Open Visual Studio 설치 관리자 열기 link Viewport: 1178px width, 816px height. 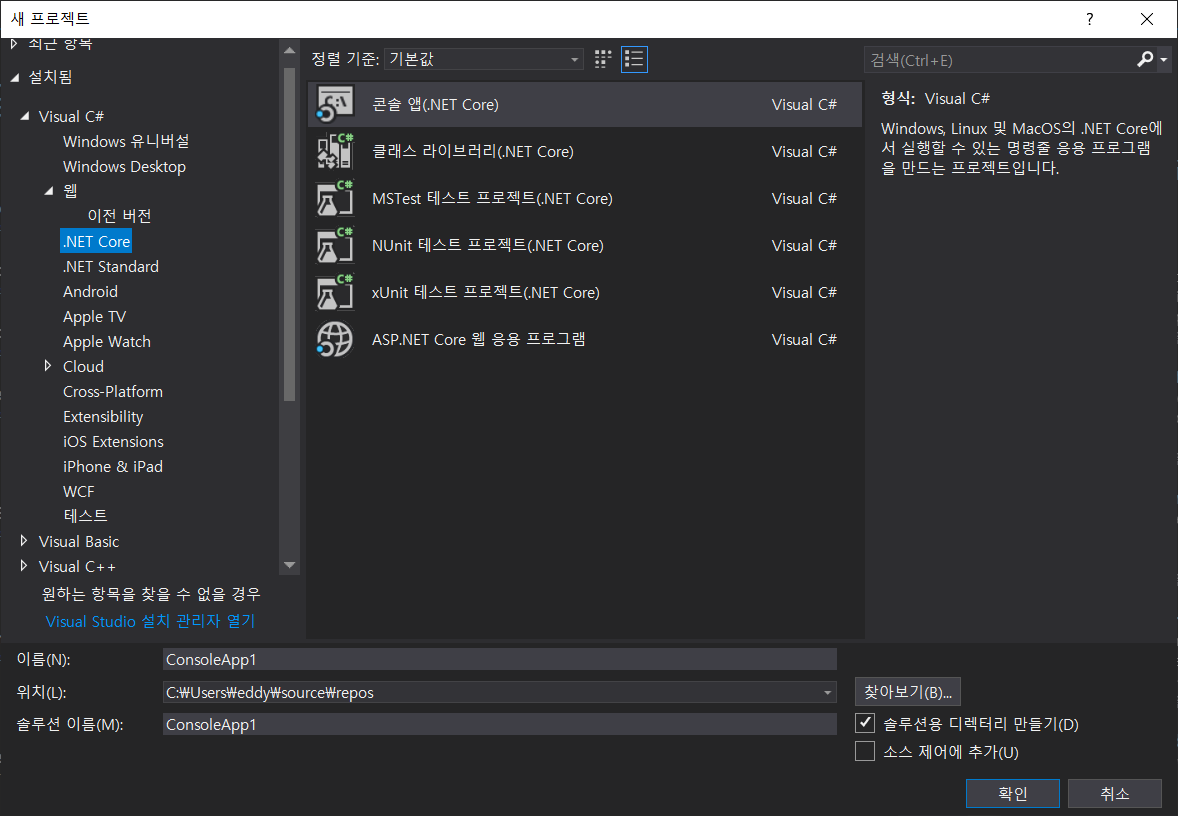pyautogui.click(x=150, y=621)
